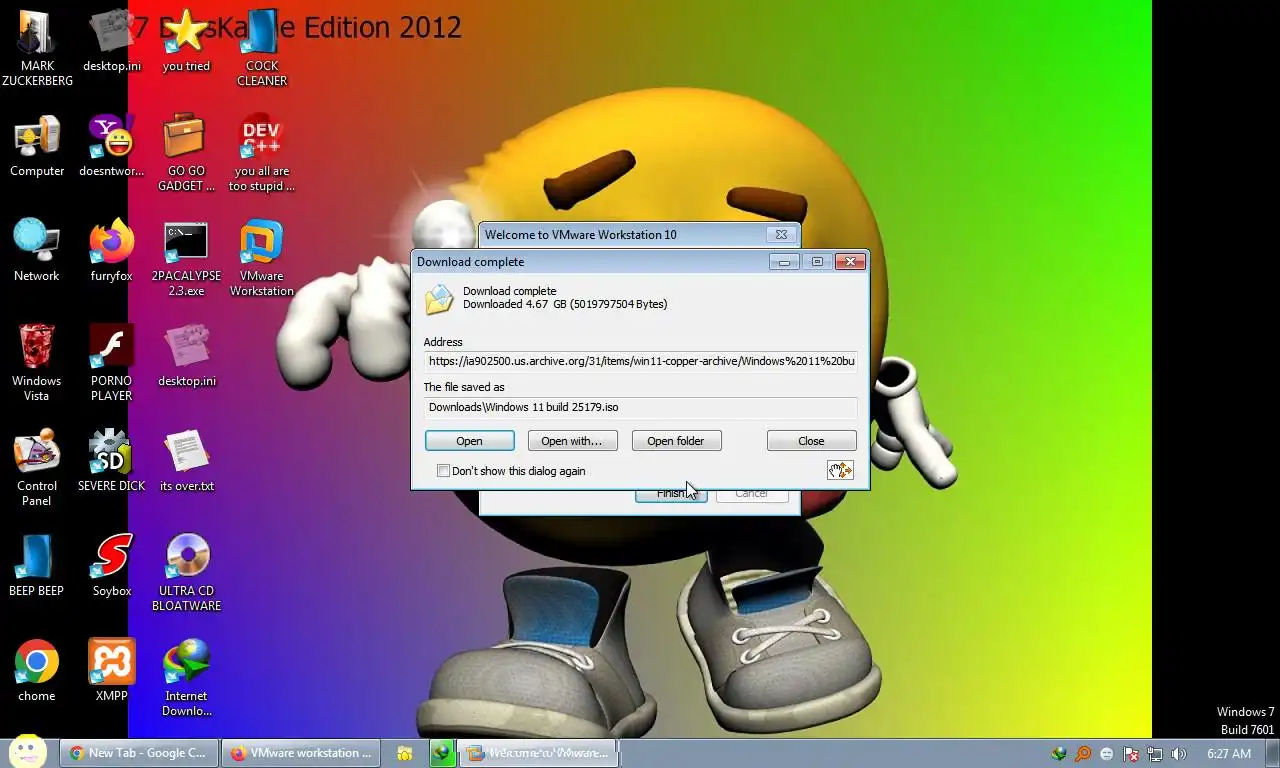Launch the Flash Player desktop shortcut
The height and width of the screenshot is (768, 1280).
point(112,362)
